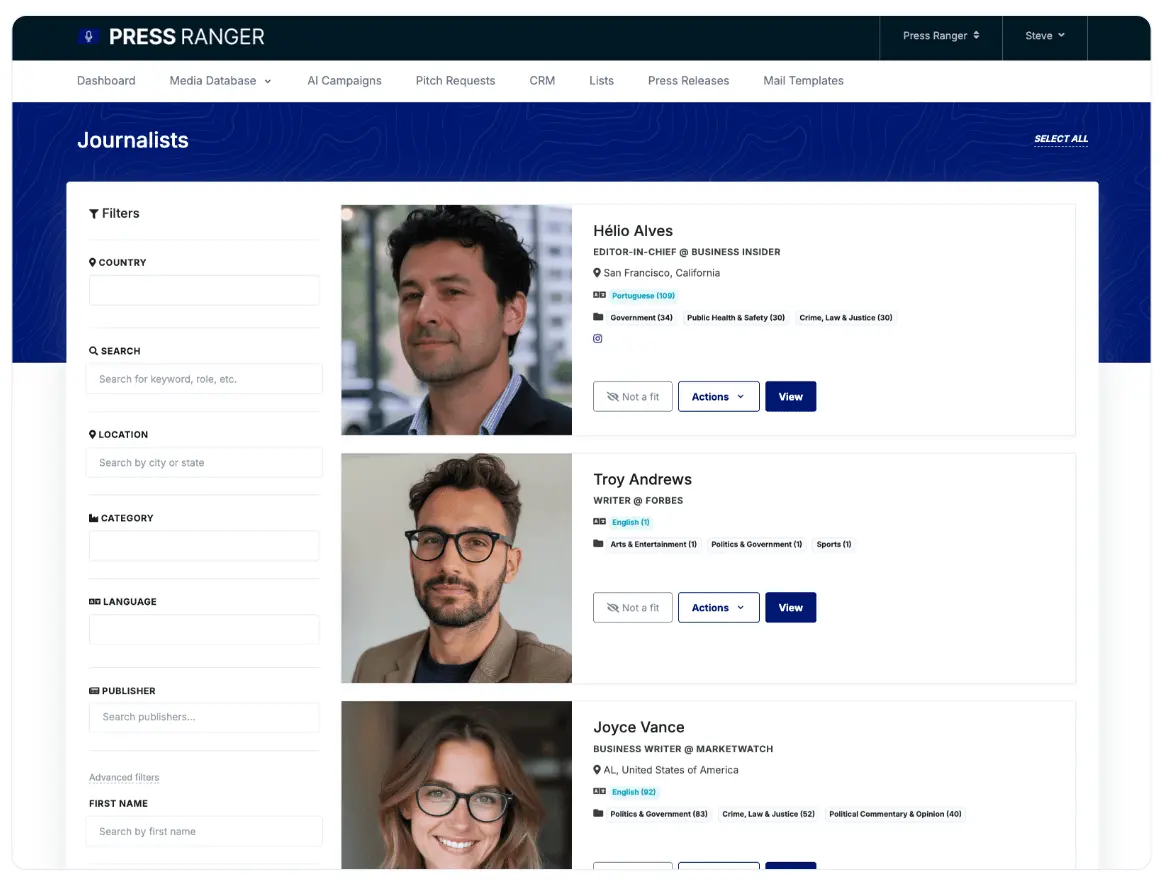Click the keyword search input field
The width and height of the screenshot is (1168, 883).
[x=204, y=379]
